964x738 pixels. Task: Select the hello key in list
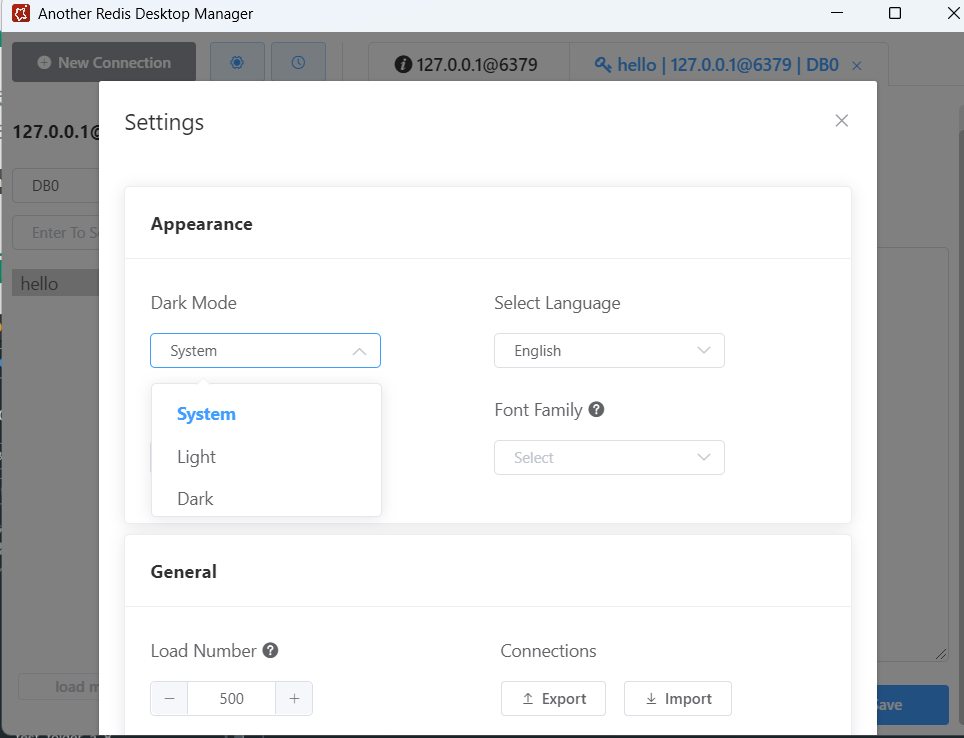point(55,283)
